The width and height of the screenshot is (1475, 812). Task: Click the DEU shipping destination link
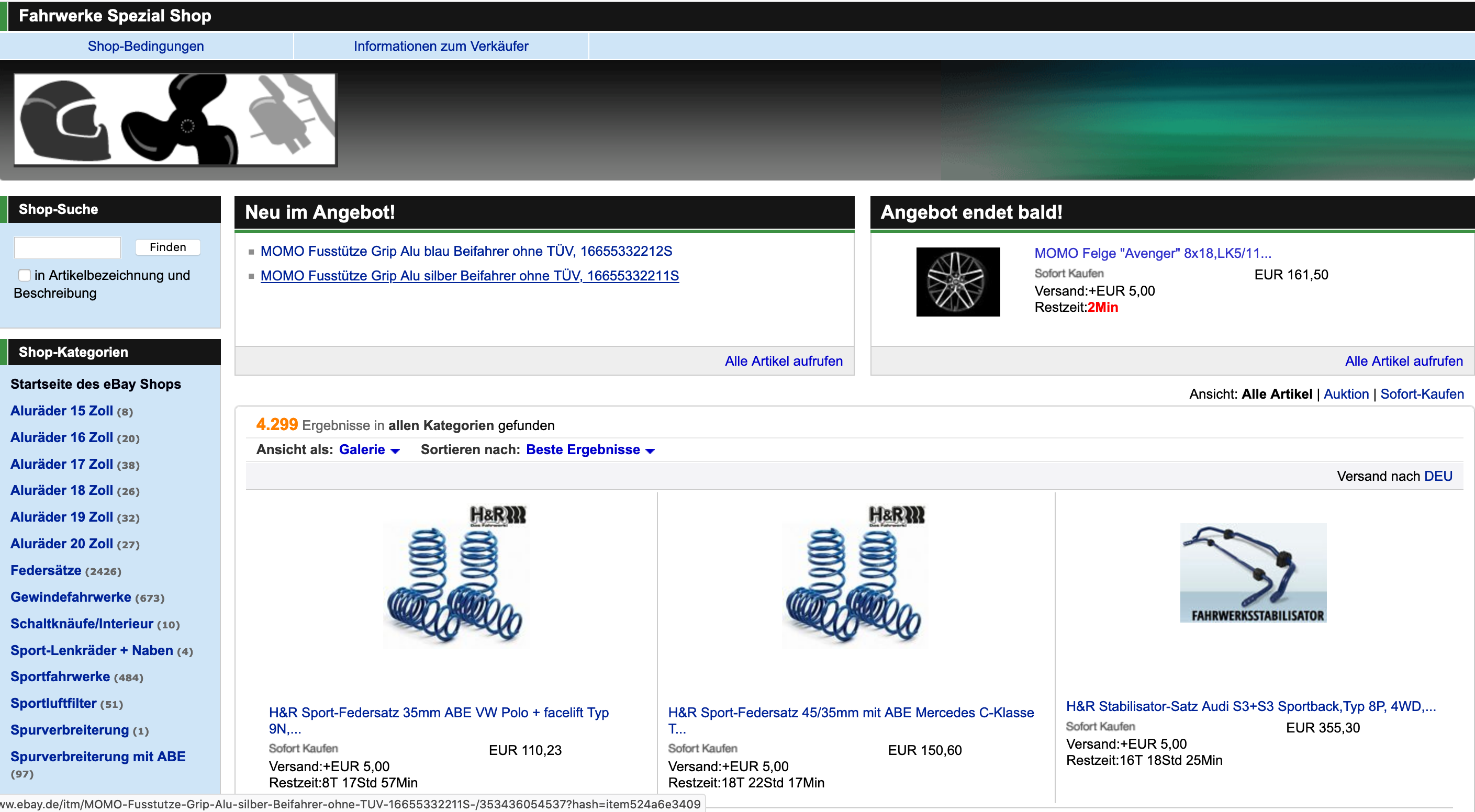1438,476
